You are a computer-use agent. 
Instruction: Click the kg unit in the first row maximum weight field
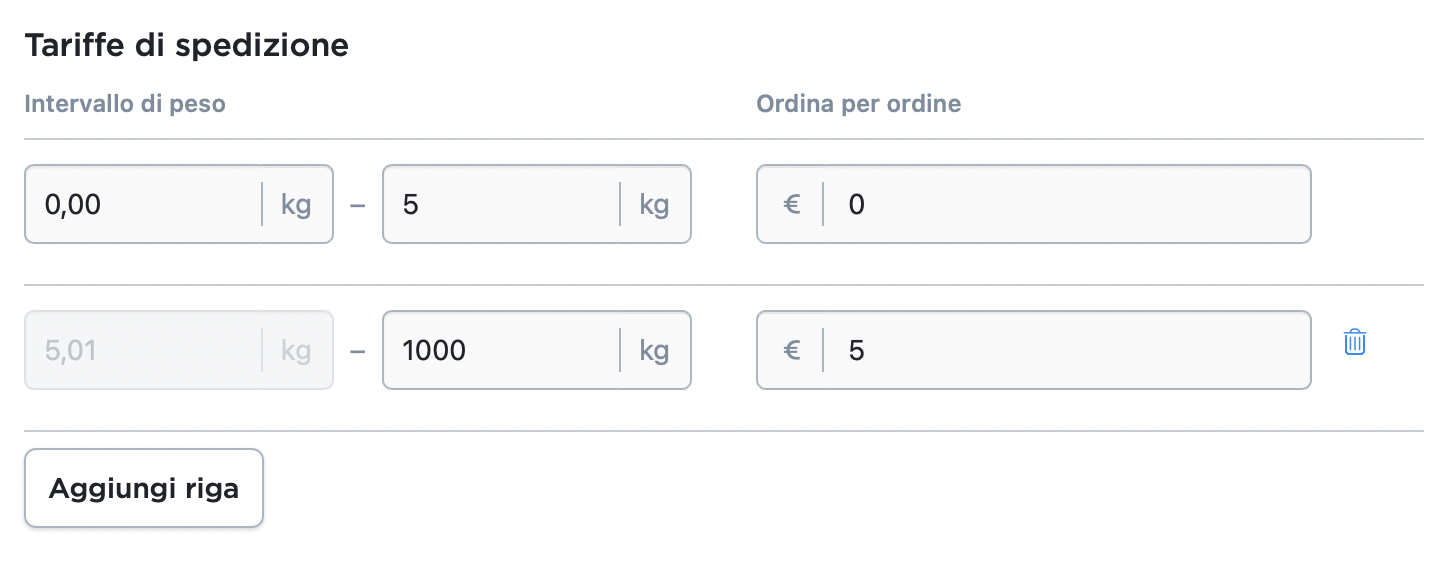[654, 205]
